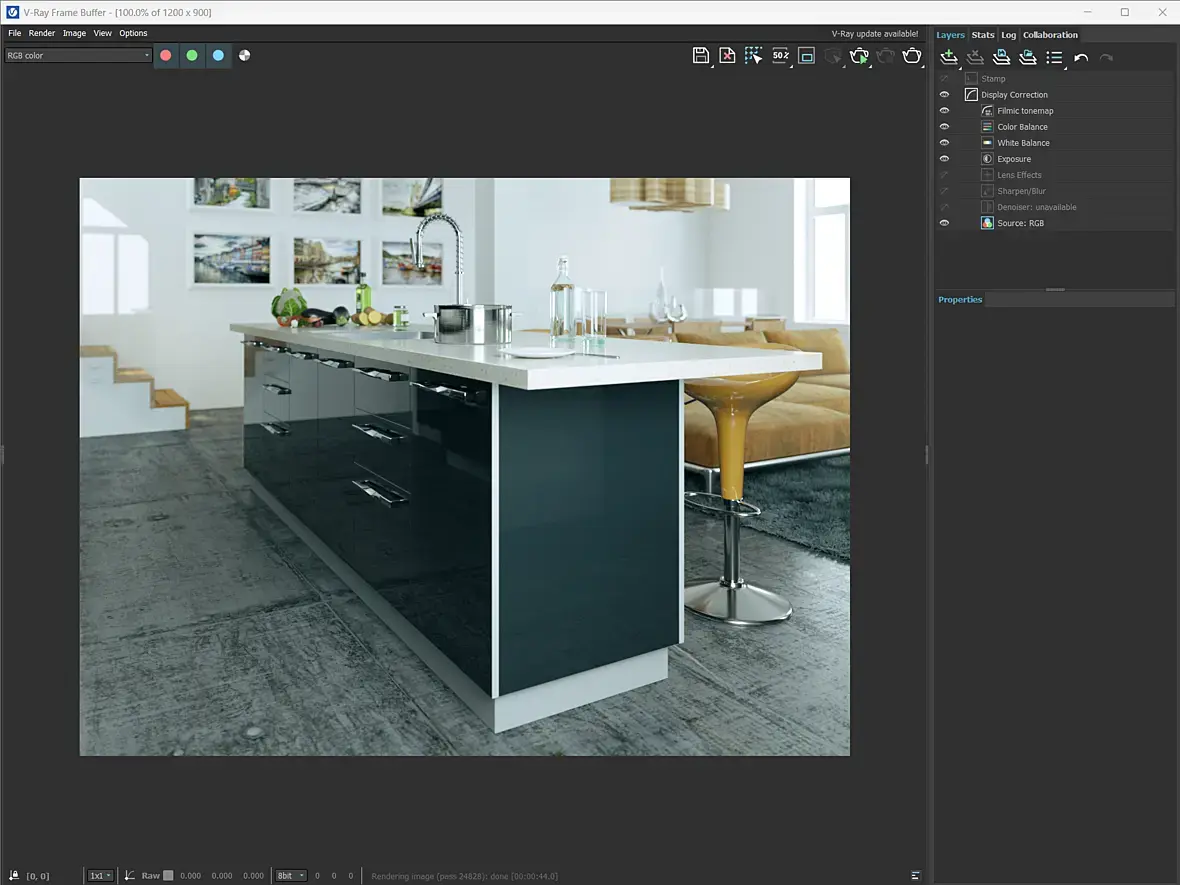Click the last teapot Render icon

tap(912, 56)
